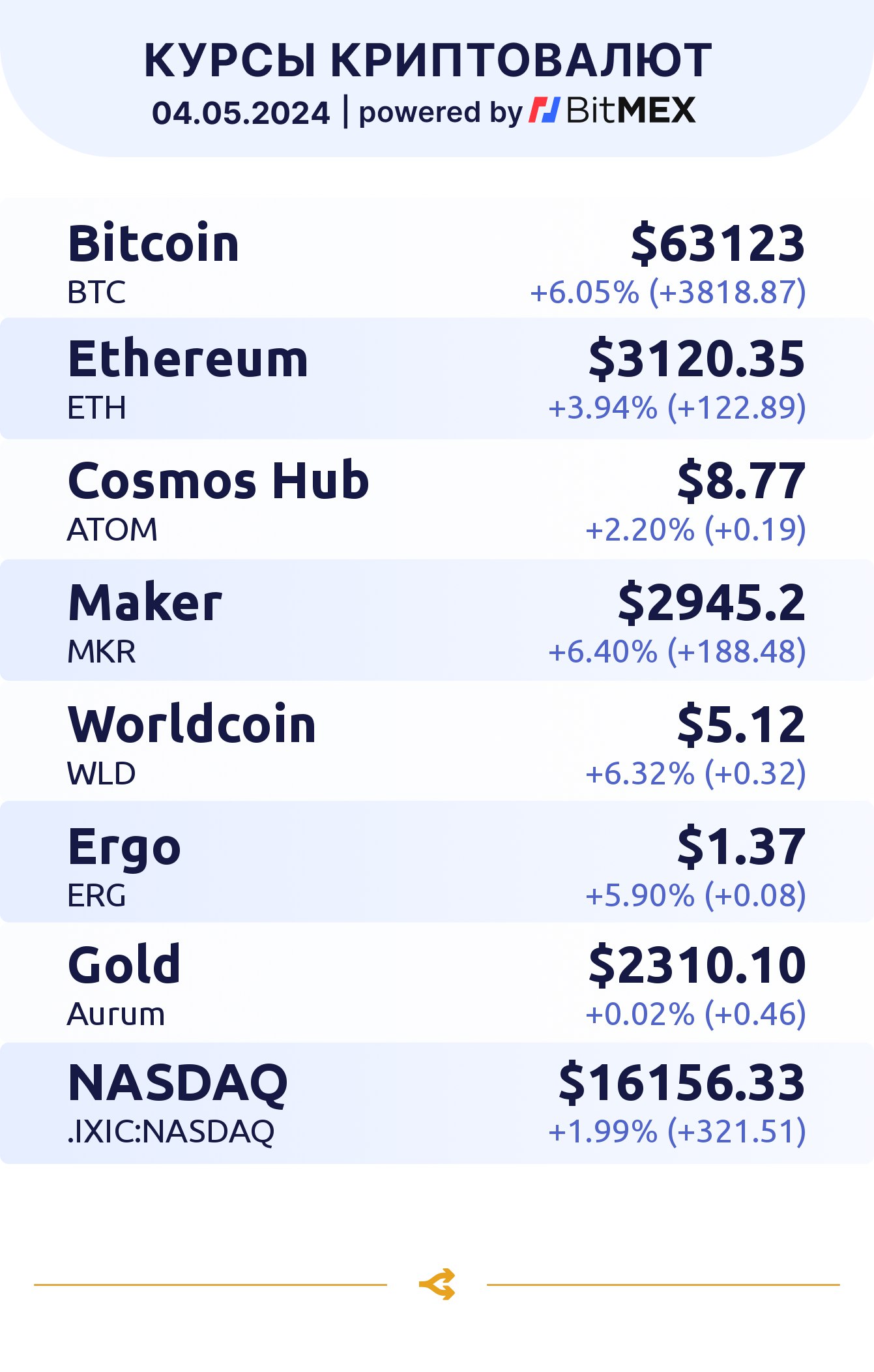Click the powered by text
The width and height of the screenshot is (874, 1372).
coord(441,112)
